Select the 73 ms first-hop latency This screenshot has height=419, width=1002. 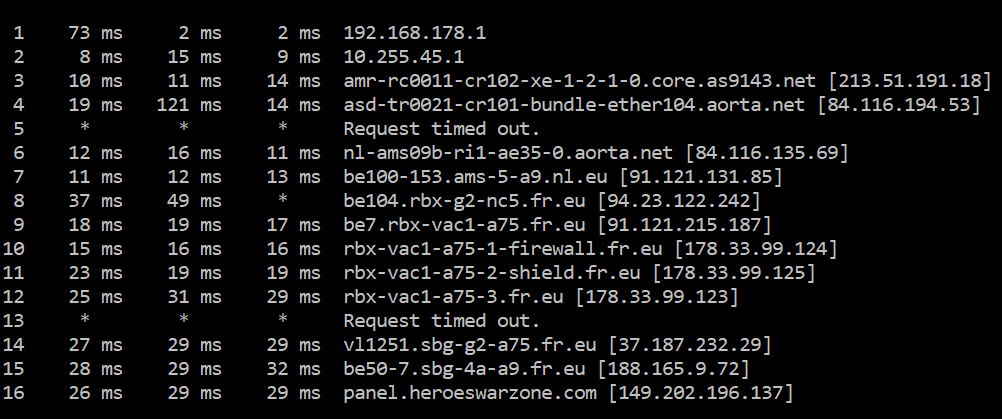pos(95,33)
